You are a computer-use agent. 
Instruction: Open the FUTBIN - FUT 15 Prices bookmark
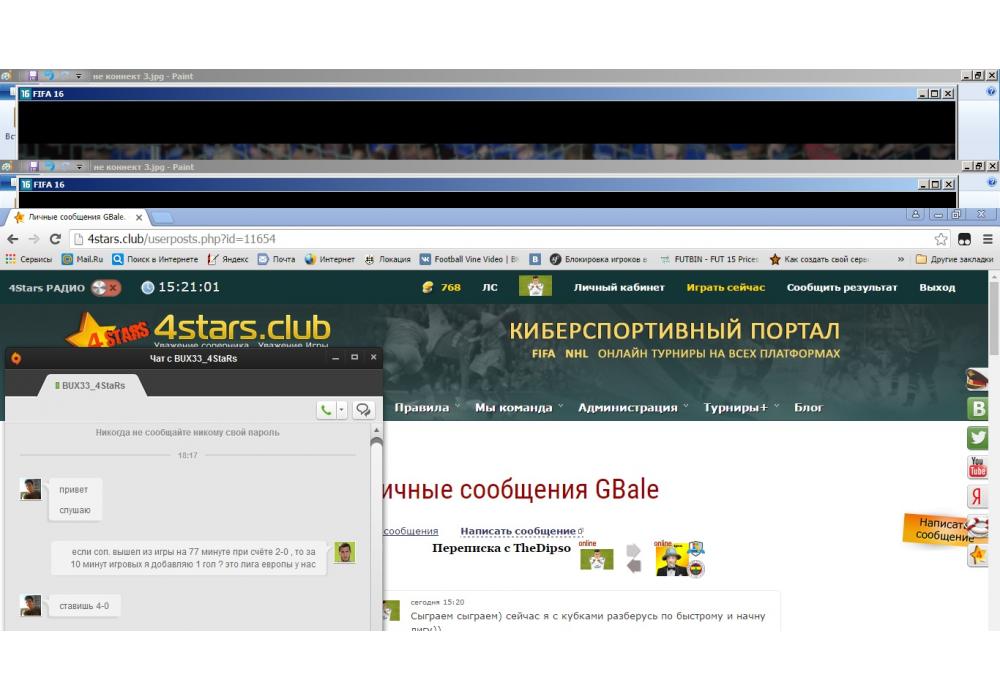coord(709,259)
